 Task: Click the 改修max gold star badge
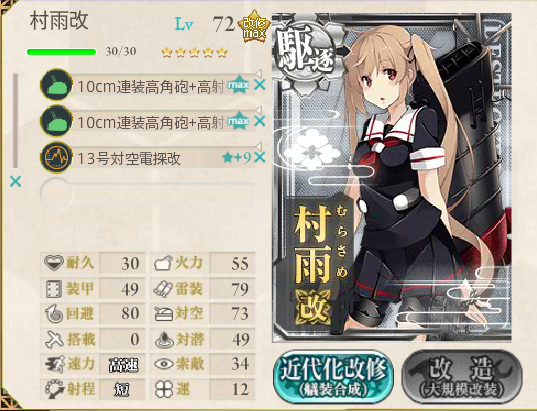(x=254, y=26)
